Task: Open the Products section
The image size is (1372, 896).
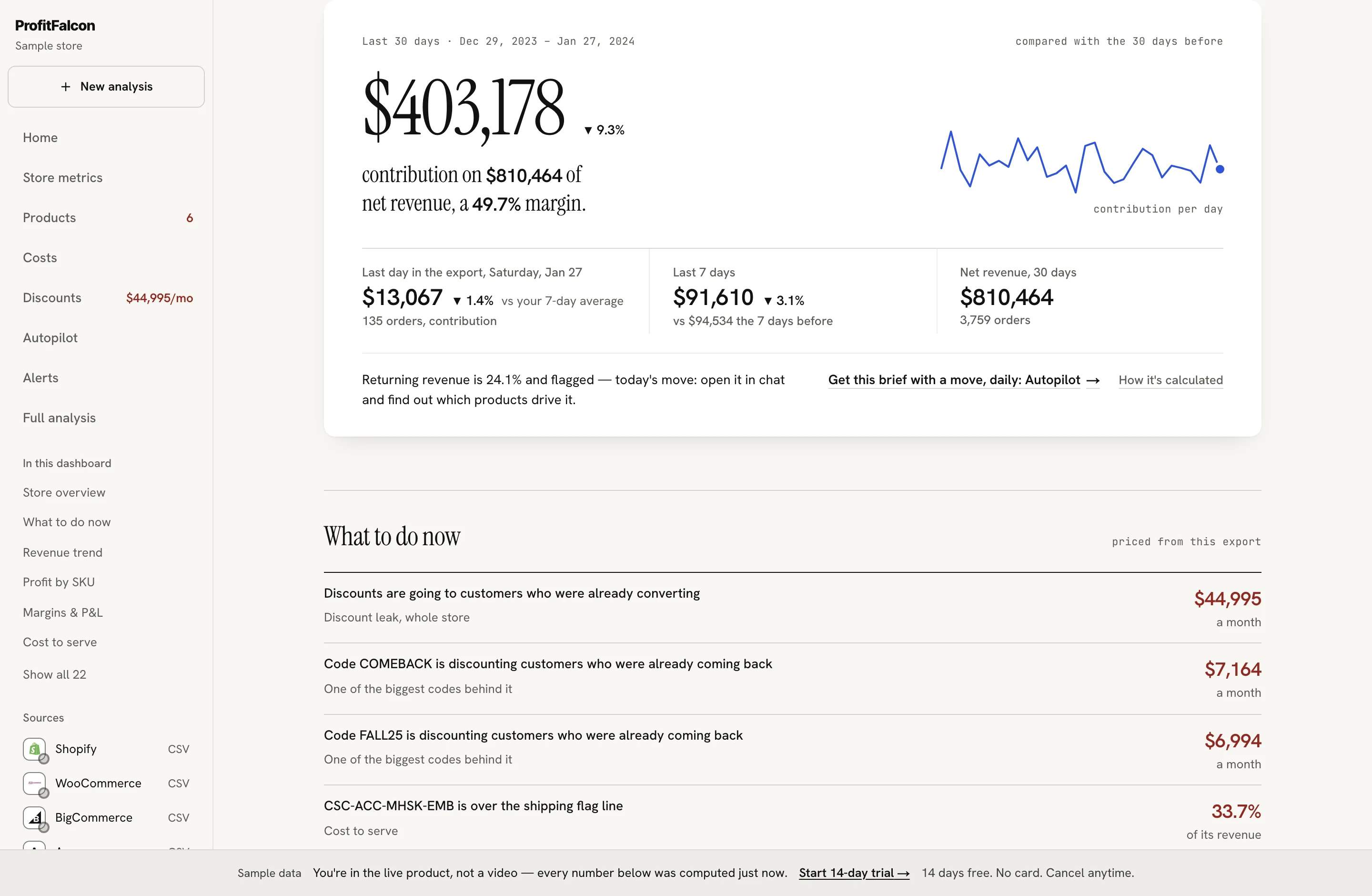Action: click(x=50, y=218)
